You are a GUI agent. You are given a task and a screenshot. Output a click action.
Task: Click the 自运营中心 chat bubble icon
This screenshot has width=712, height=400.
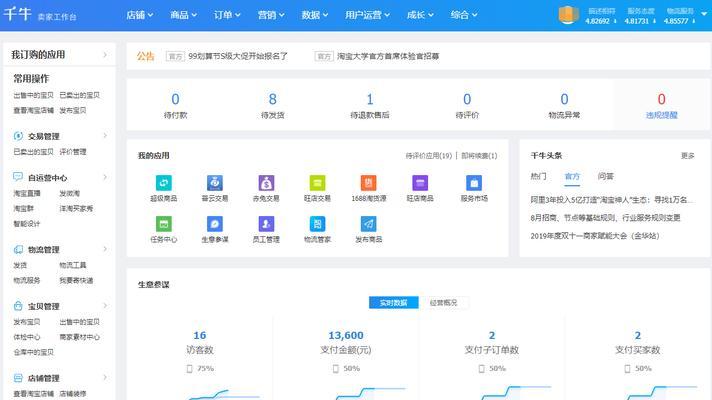(x=18, y=177)
